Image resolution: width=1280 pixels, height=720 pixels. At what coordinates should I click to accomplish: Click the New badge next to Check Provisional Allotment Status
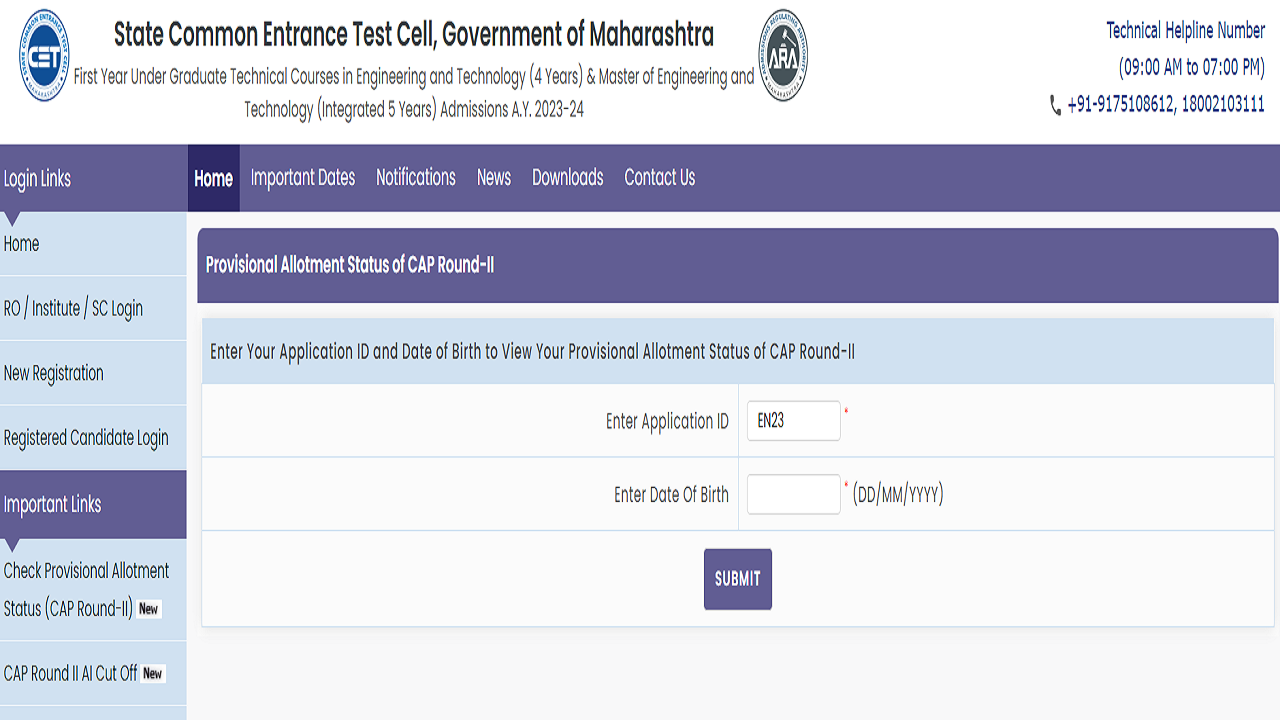click(148, 609)
